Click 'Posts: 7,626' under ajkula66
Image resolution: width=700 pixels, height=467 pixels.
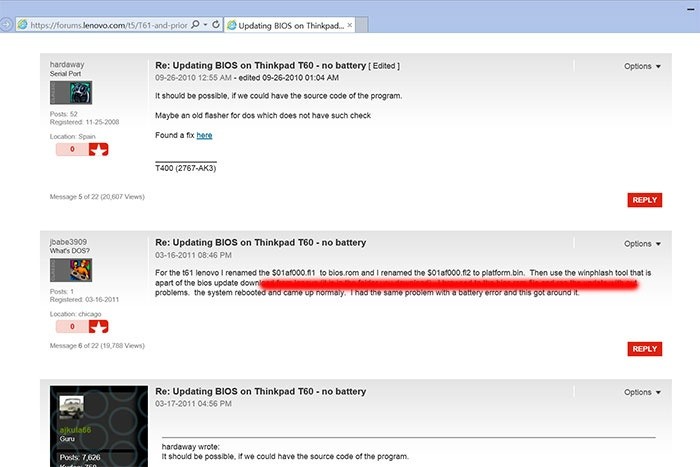[x=80, y=457]
